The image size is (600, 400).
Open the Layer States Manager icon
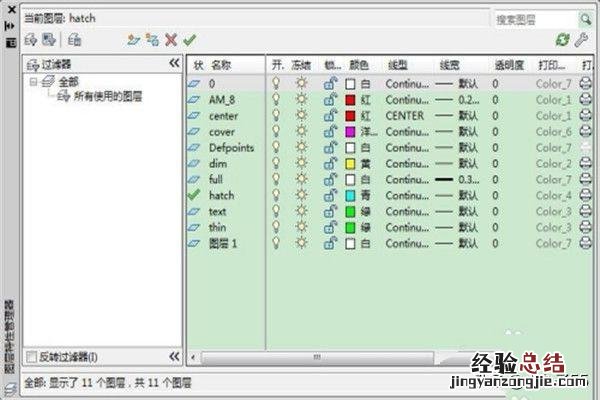pos(74,40)
